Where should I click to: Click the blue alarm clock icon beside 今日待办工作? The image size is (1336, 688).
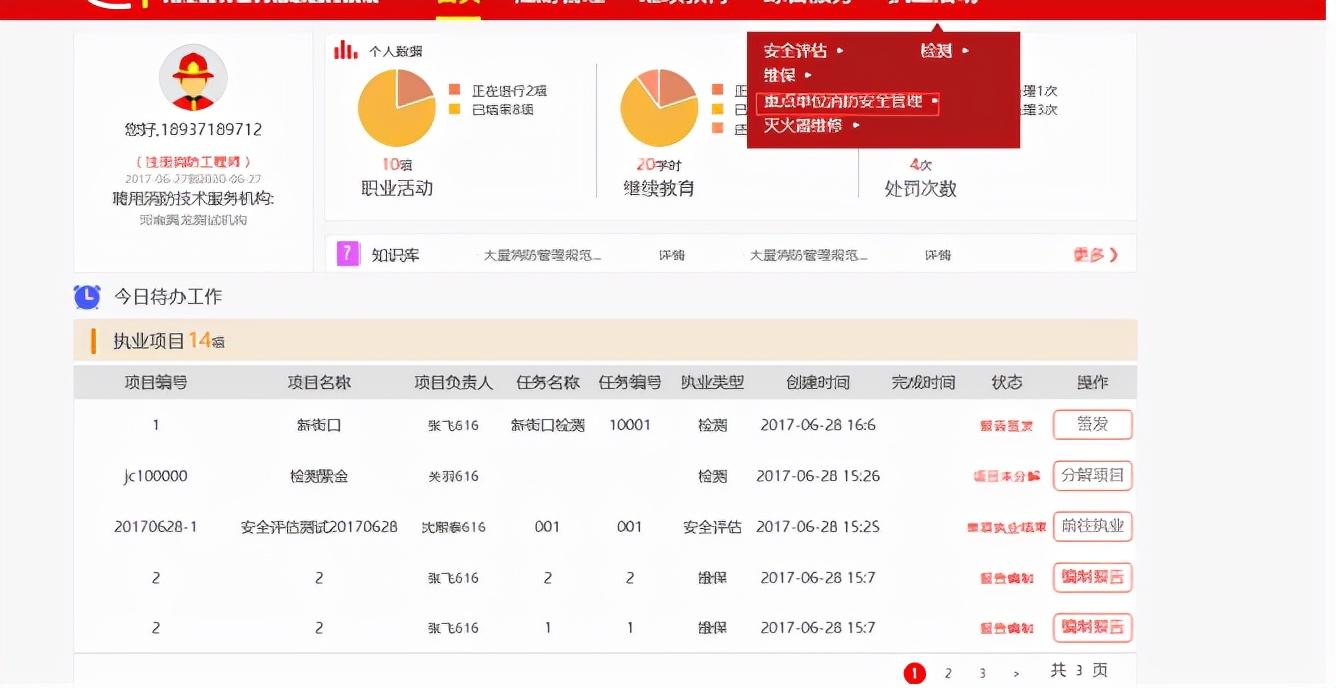(x=87, y=297)
